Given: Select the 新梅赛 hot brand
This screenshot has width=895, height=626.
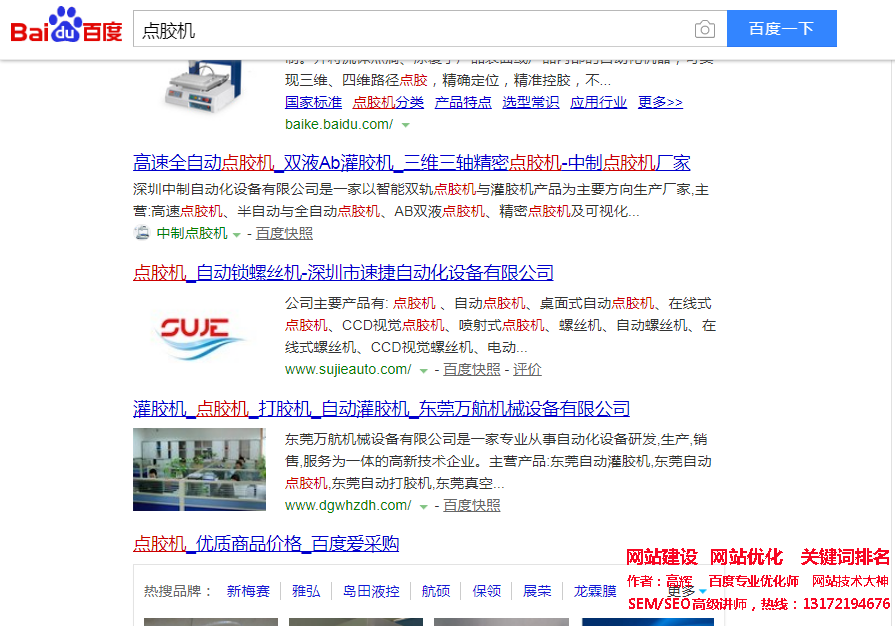Looking at the screenshot, I should click(x=248, y=591).
